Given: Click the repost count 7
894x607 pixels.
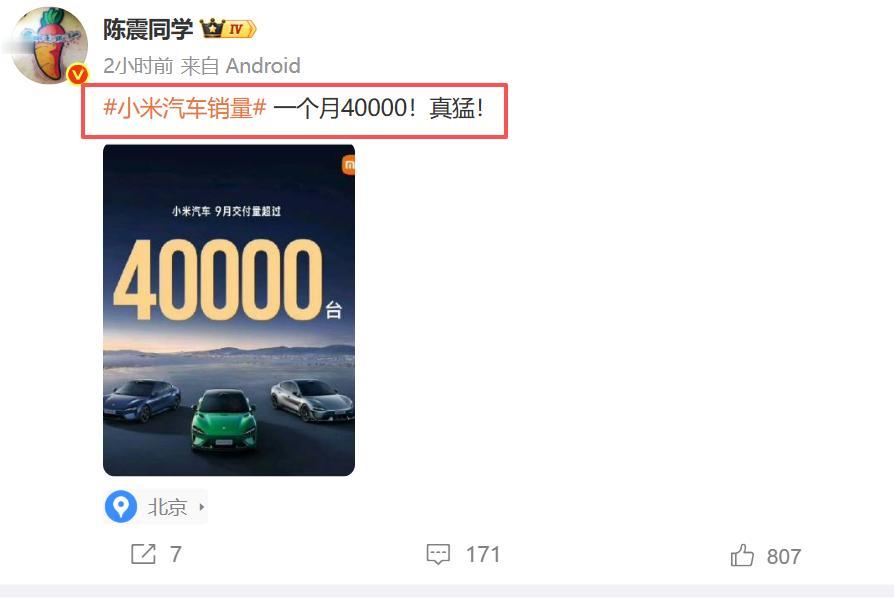Looking at the screenshot, I should (176, 555).
